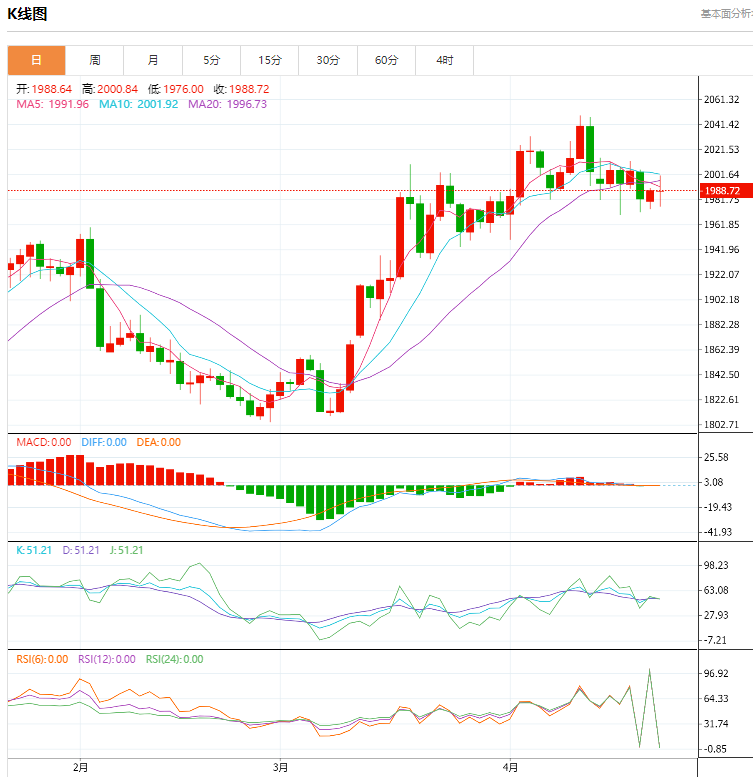Screen dimensions: 753x777
Task: Click the 低:1976.00 low price value
Action: tap(176, 89)
